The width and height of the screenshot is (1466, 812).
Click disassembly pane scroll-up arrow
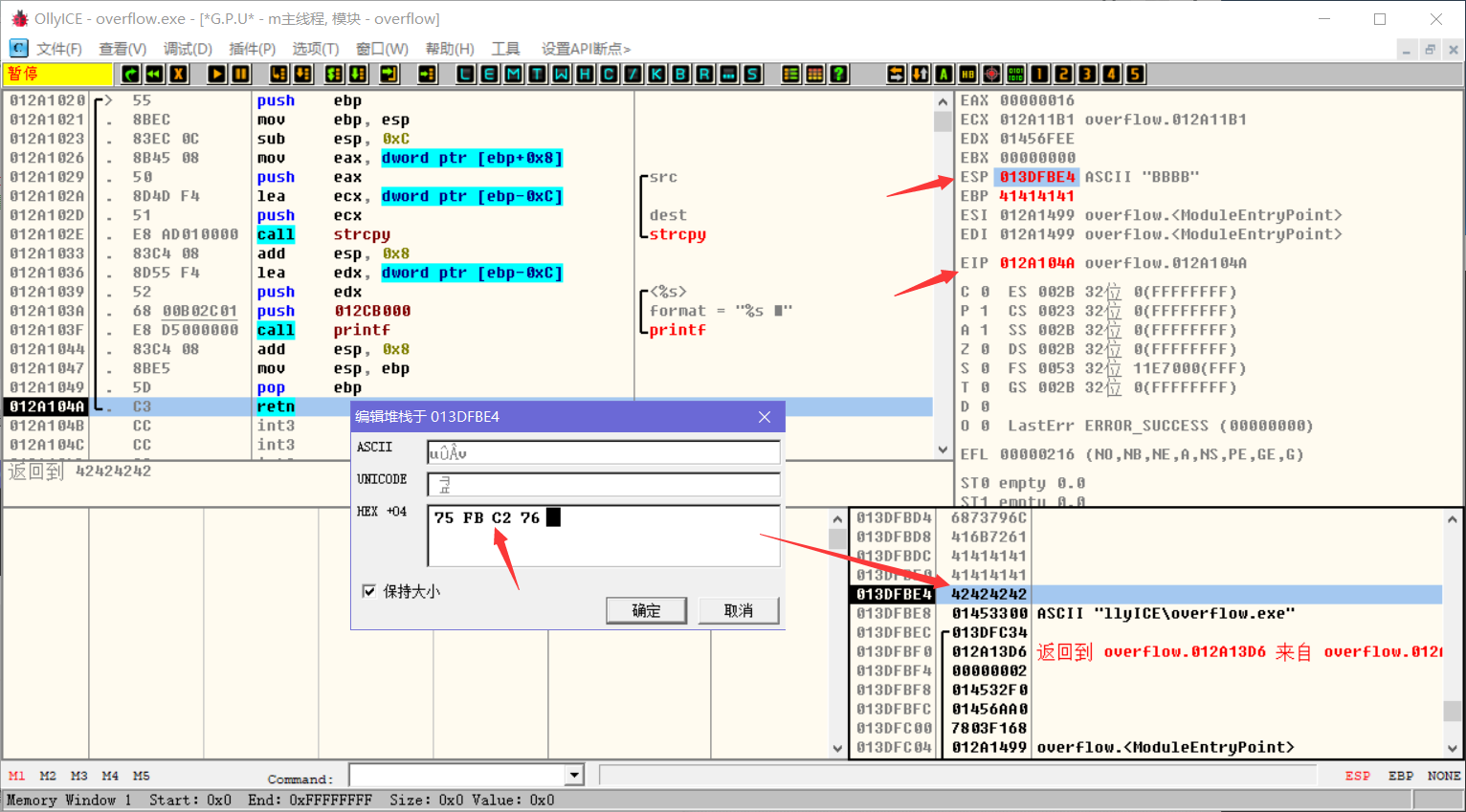(943, 101)
